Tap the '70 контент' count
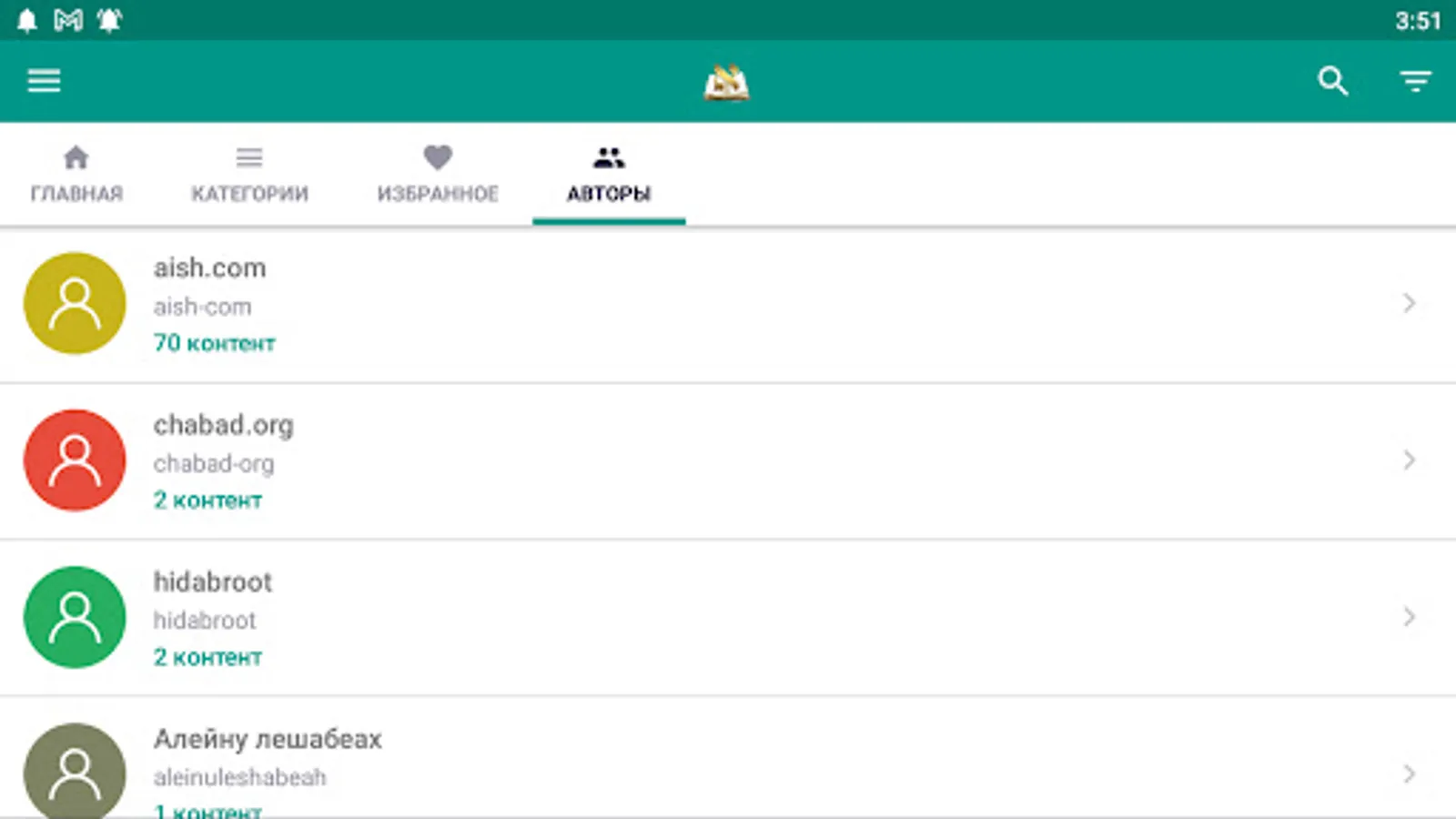This screenshot has height=819, width=1456. [x=214, y=343]
